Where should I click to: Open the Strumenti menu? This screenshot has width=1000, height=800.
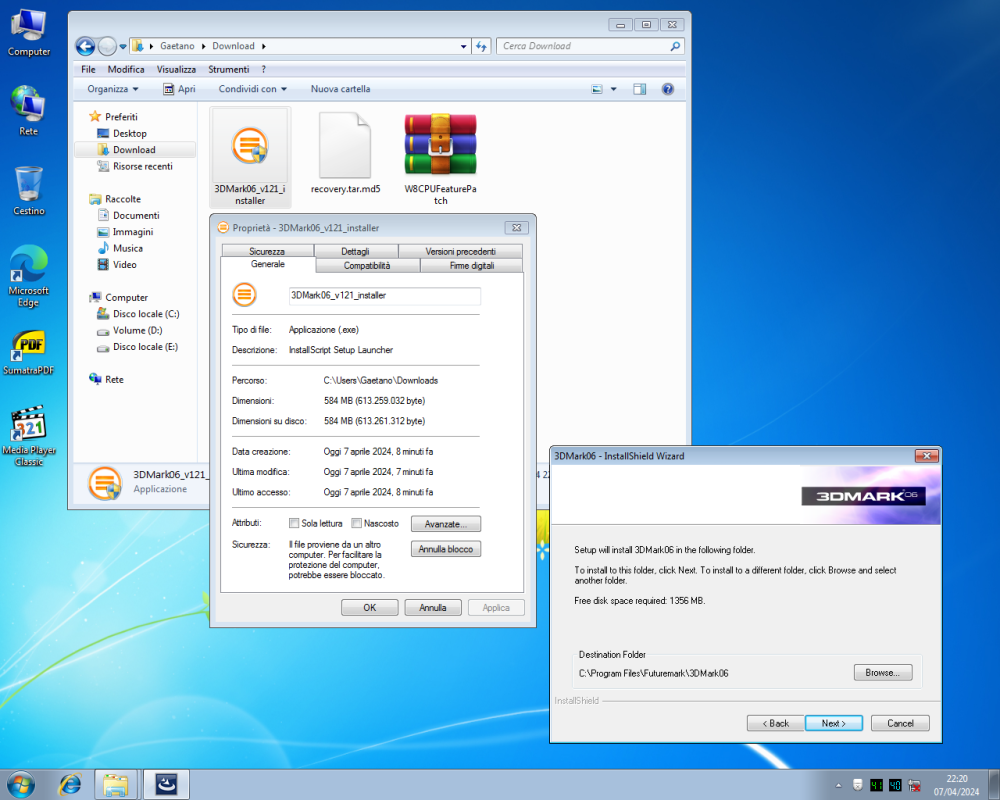[230, 69]
